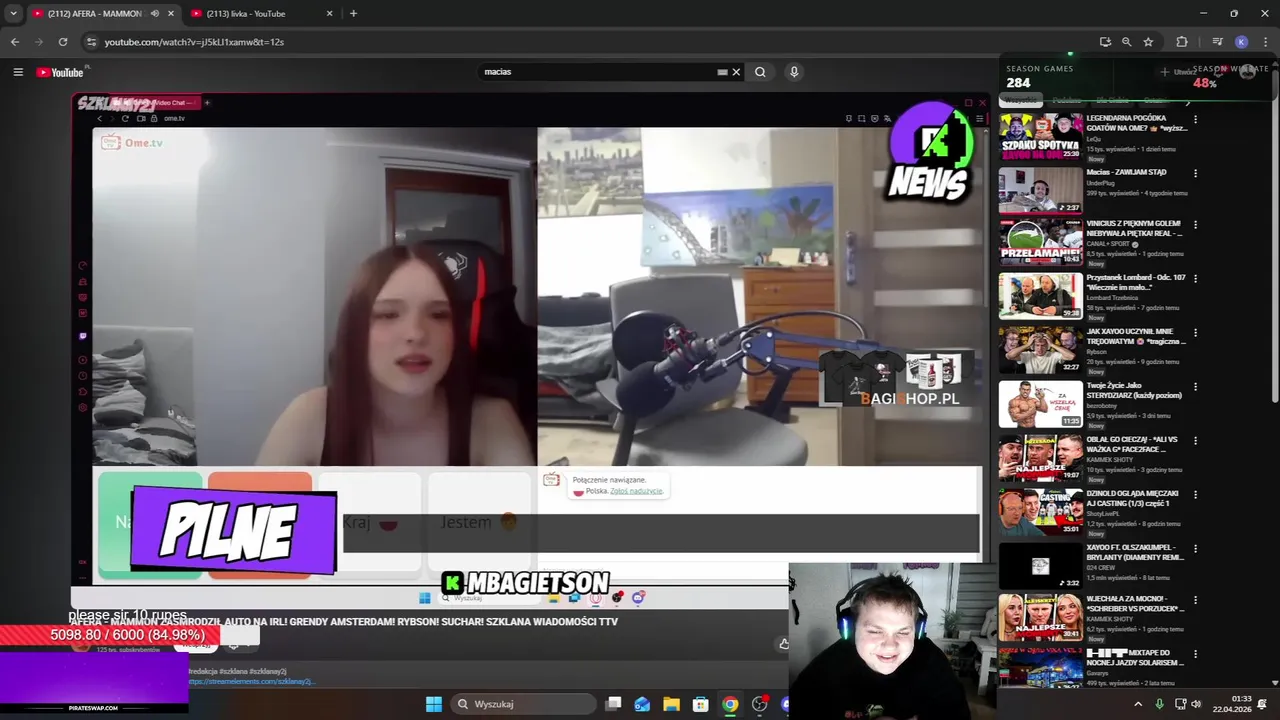Open options menu for 'OBLAŁ GO CIECZĄ' video
Image resolution: width=1280 pixels, height=720 pixels.
pyautogui.click(x=1195, y=442)
